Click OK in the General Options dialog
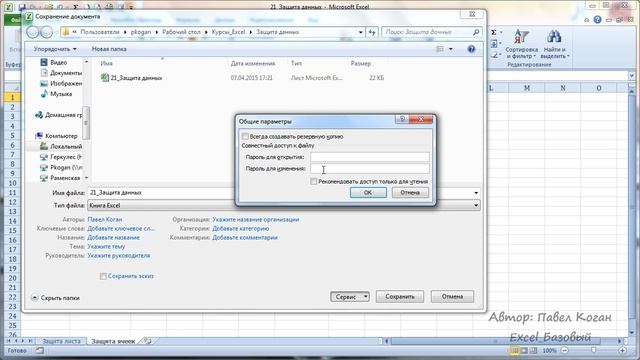640x360 pixels. pyautogui.click(x=368, y=192)
